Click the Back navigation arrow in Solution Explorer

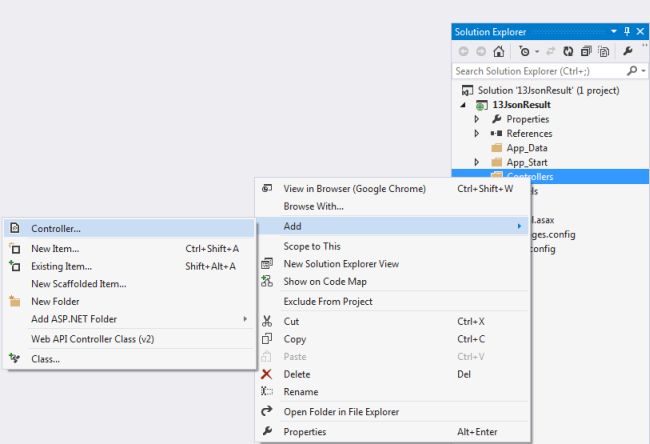[x=463, y=51]
